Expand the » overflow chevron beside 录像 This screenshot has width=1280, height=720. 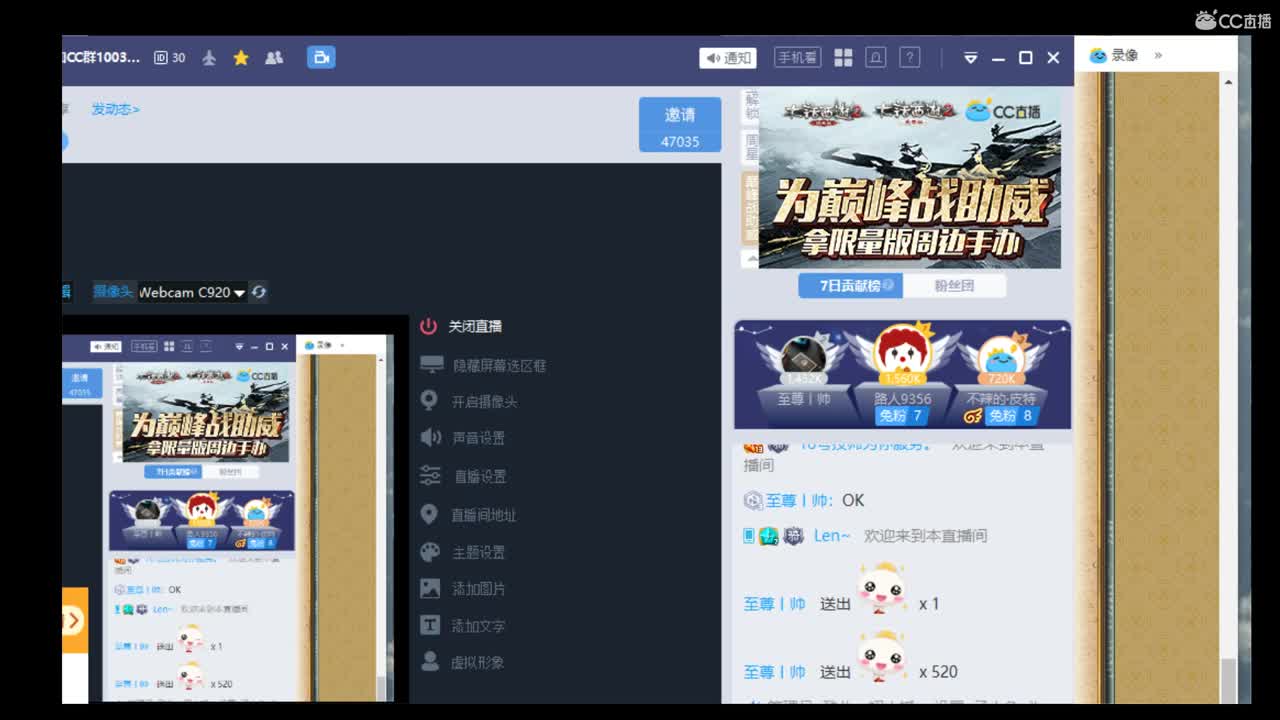coord(1158,55)
